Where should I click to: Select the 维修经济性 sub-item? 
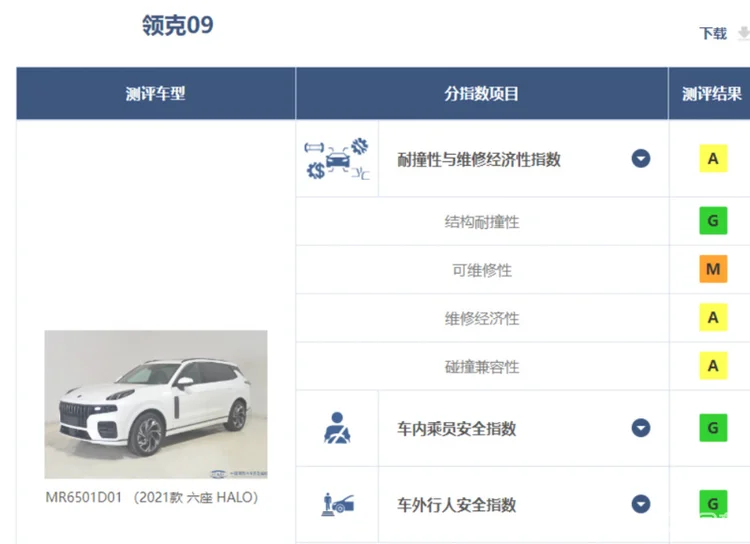coord(482,319)
